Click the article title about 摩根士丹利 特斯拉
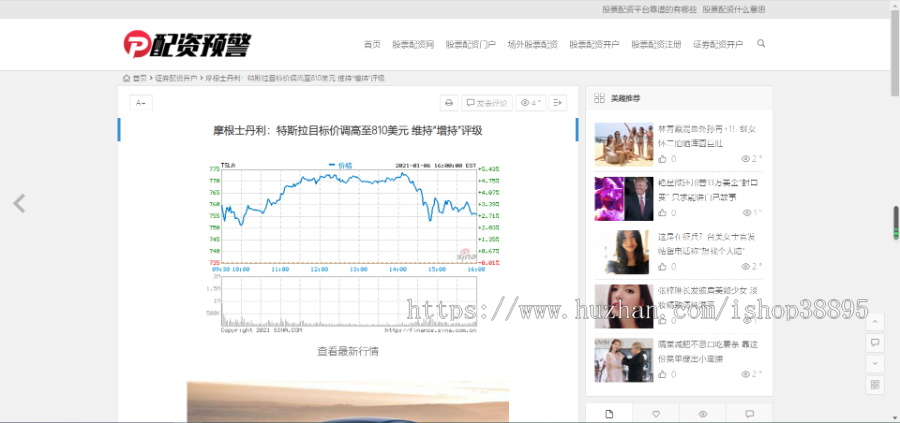This screenshot has width=900, height=423. coord(348,131)
